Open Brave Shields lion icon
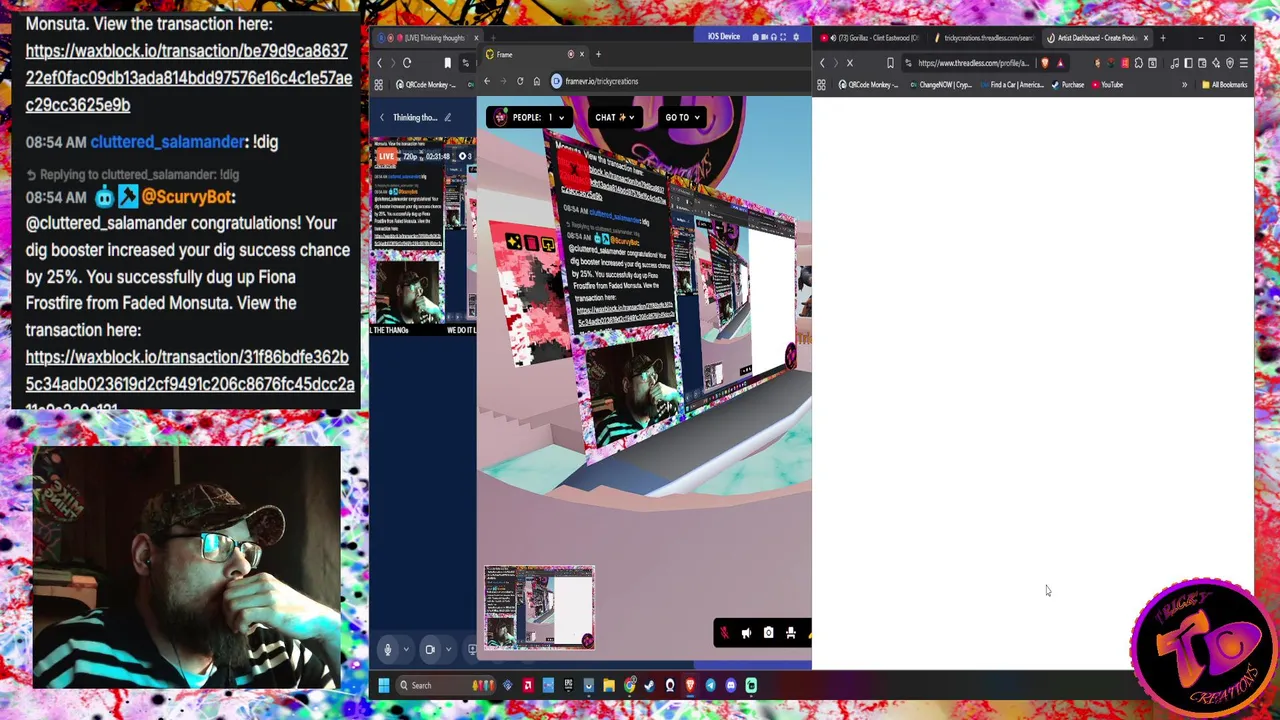Screen dimensions: 1280x720 (1045, 62)
